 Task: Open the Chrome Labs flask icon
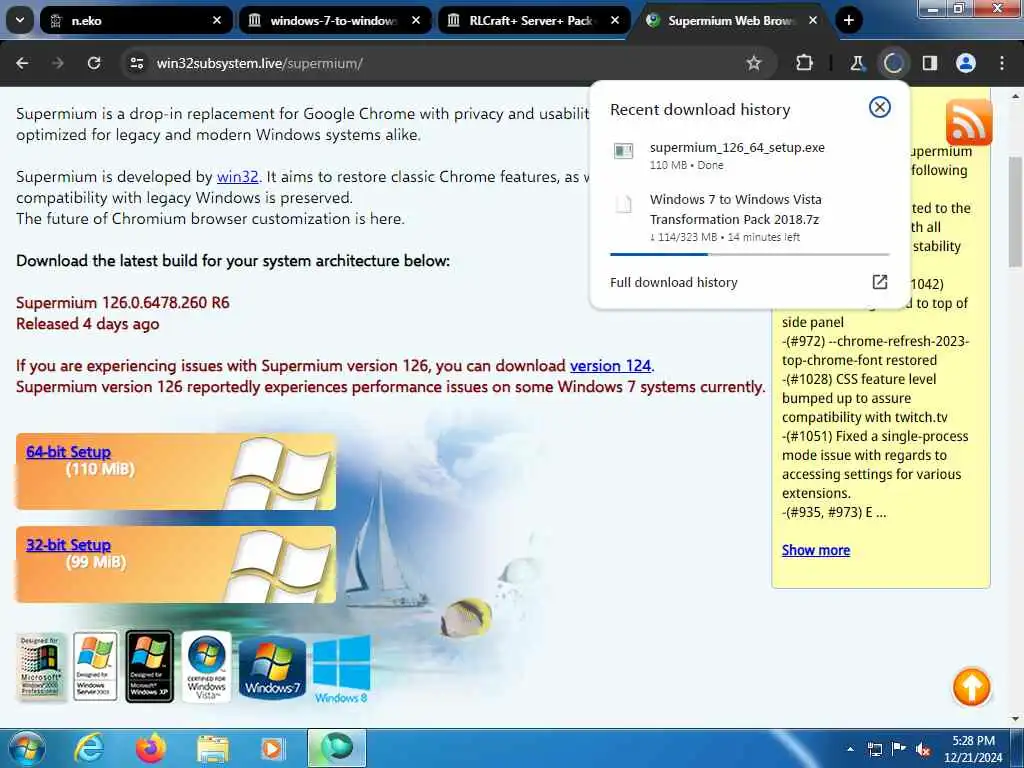[857, 63]
